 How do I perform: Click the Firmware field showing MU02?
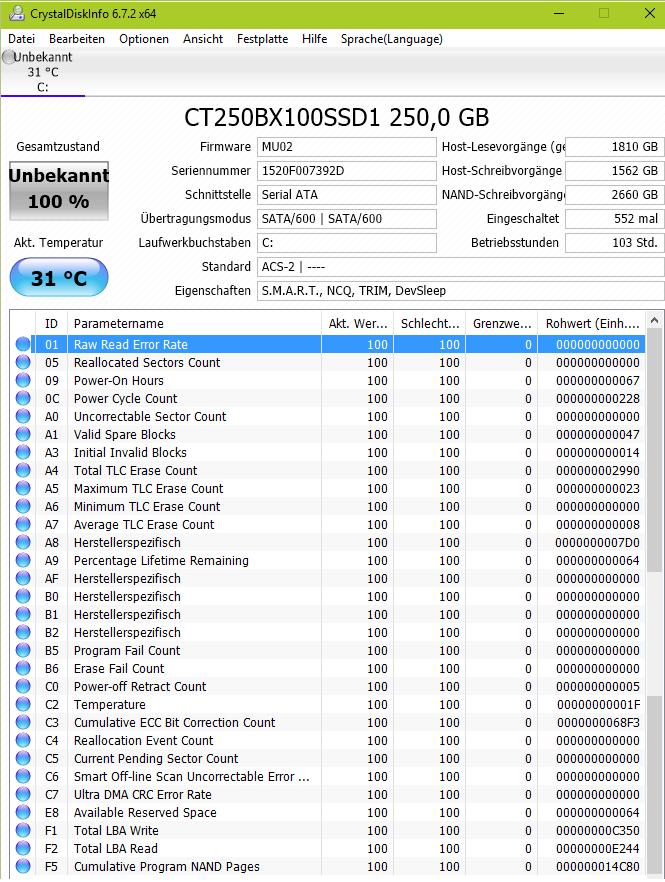click(x=347, y=147)
